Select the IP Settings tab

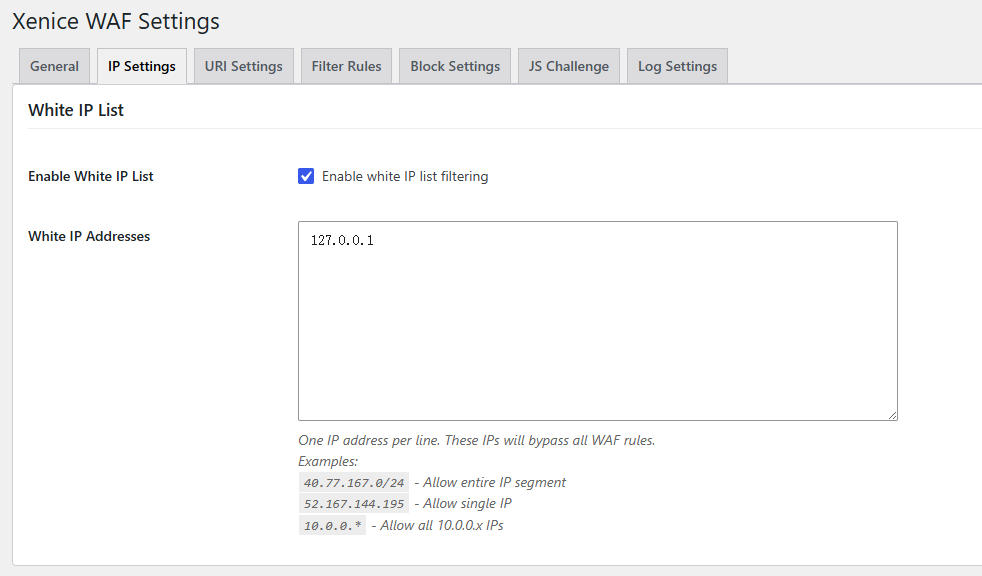pyautogui.click(x=142, y=66)
